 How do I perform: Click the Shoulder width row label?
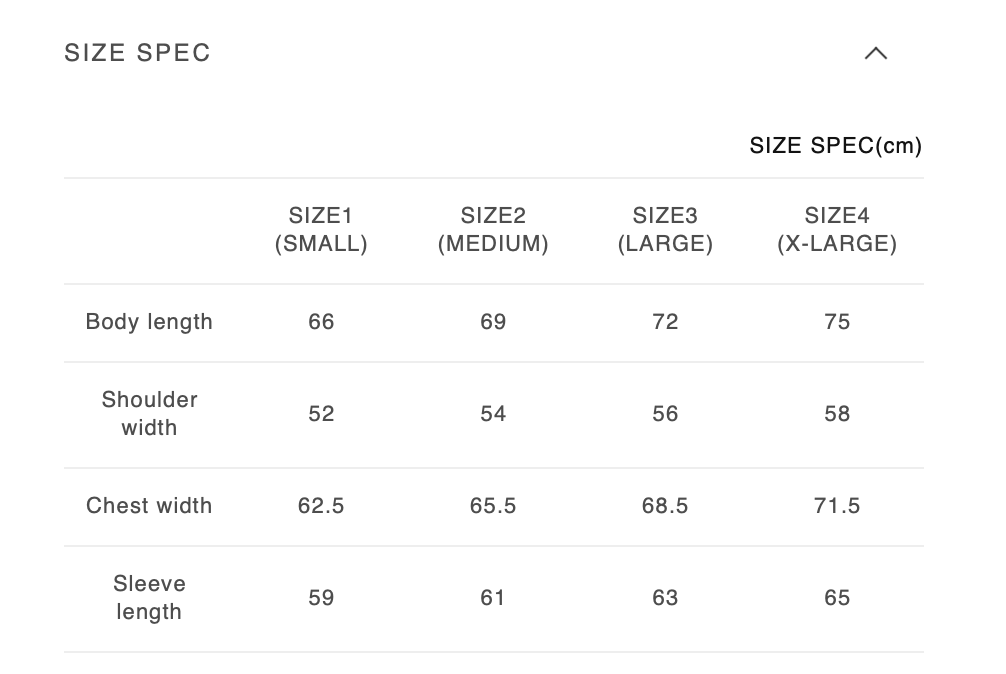tap(149, 414)
